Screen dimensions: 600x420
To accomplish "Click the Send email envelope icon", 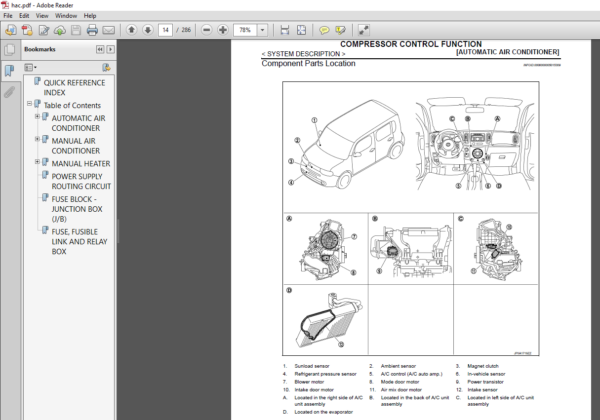I will point(108,30).
